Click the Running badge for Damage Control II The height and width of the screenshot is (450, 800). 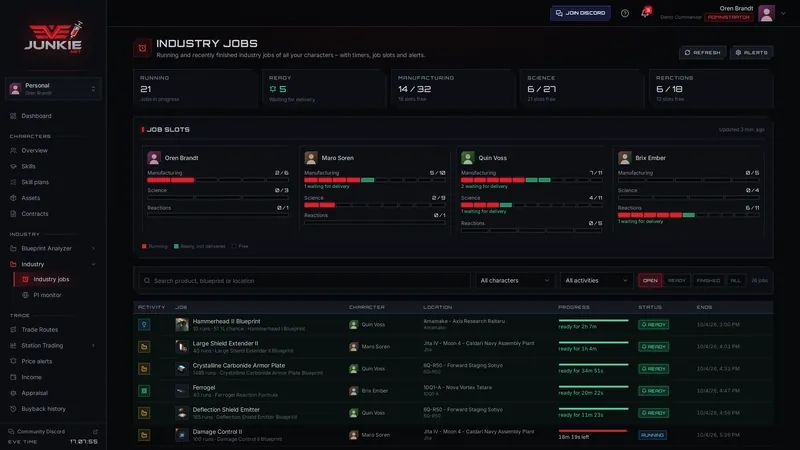(x=652, y=435)
